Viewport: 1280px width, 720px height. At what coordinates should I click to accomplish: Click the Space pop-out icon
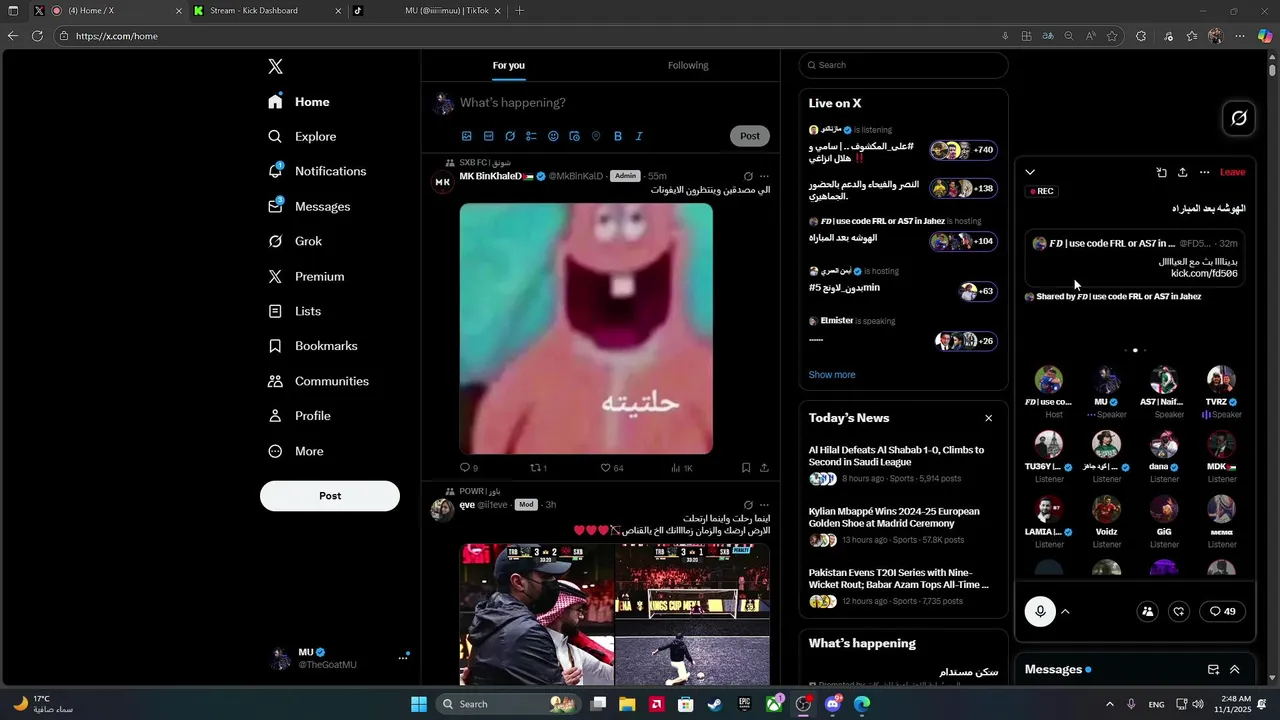point(1161,172)
